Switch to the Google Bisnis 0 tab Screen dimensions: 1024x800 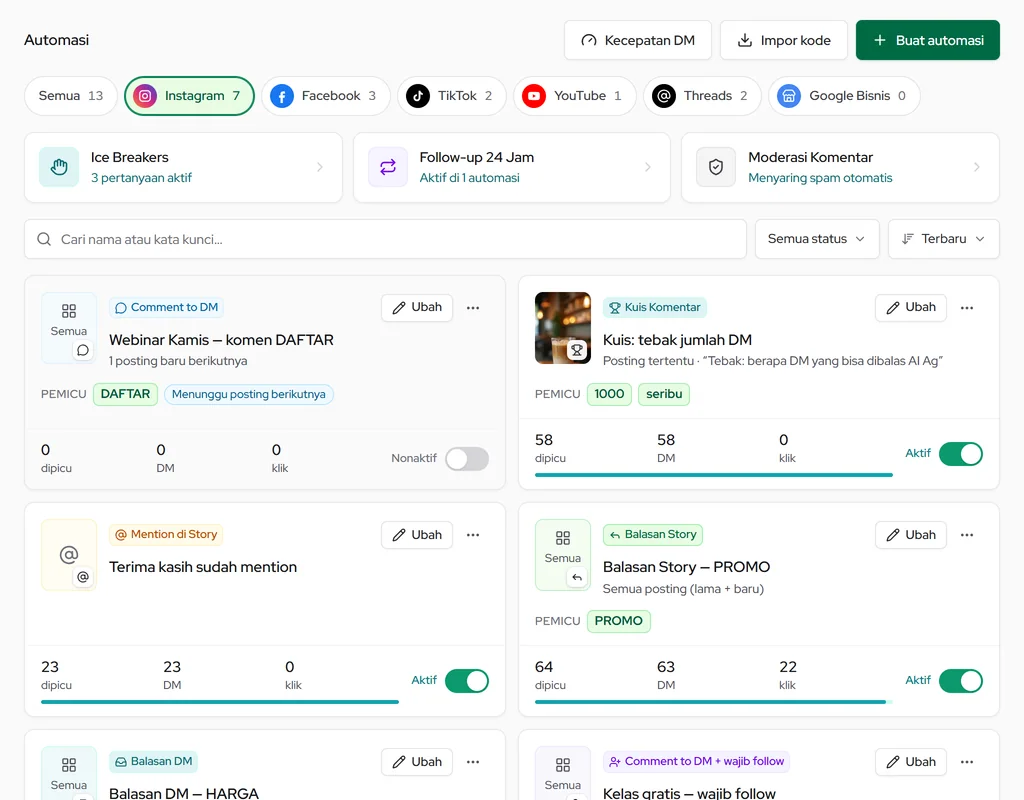click(x=844, y=96)
